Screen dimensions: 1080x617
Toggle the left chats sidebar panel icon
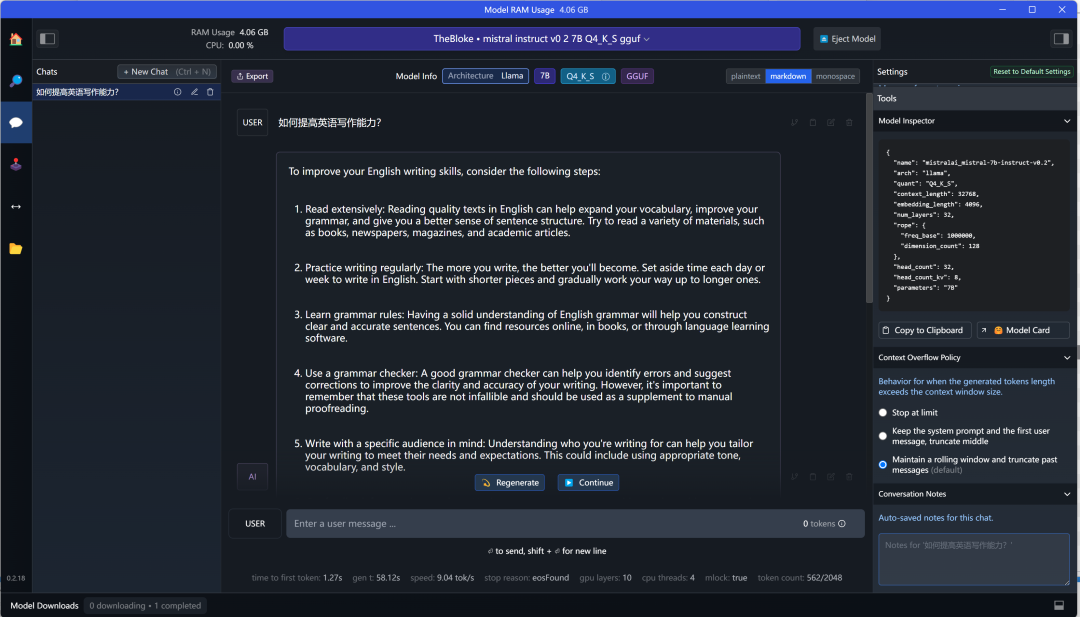tap(48, 39)
